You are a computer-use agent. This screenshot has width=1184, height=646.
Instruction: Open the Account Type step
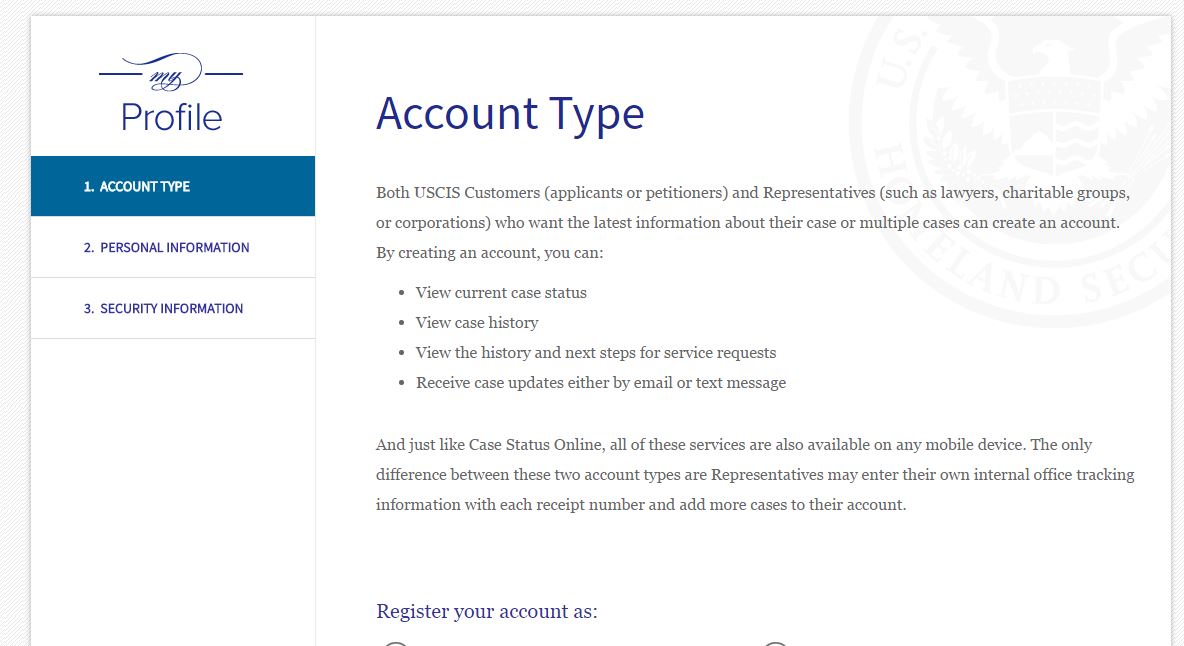coord(173,186)
